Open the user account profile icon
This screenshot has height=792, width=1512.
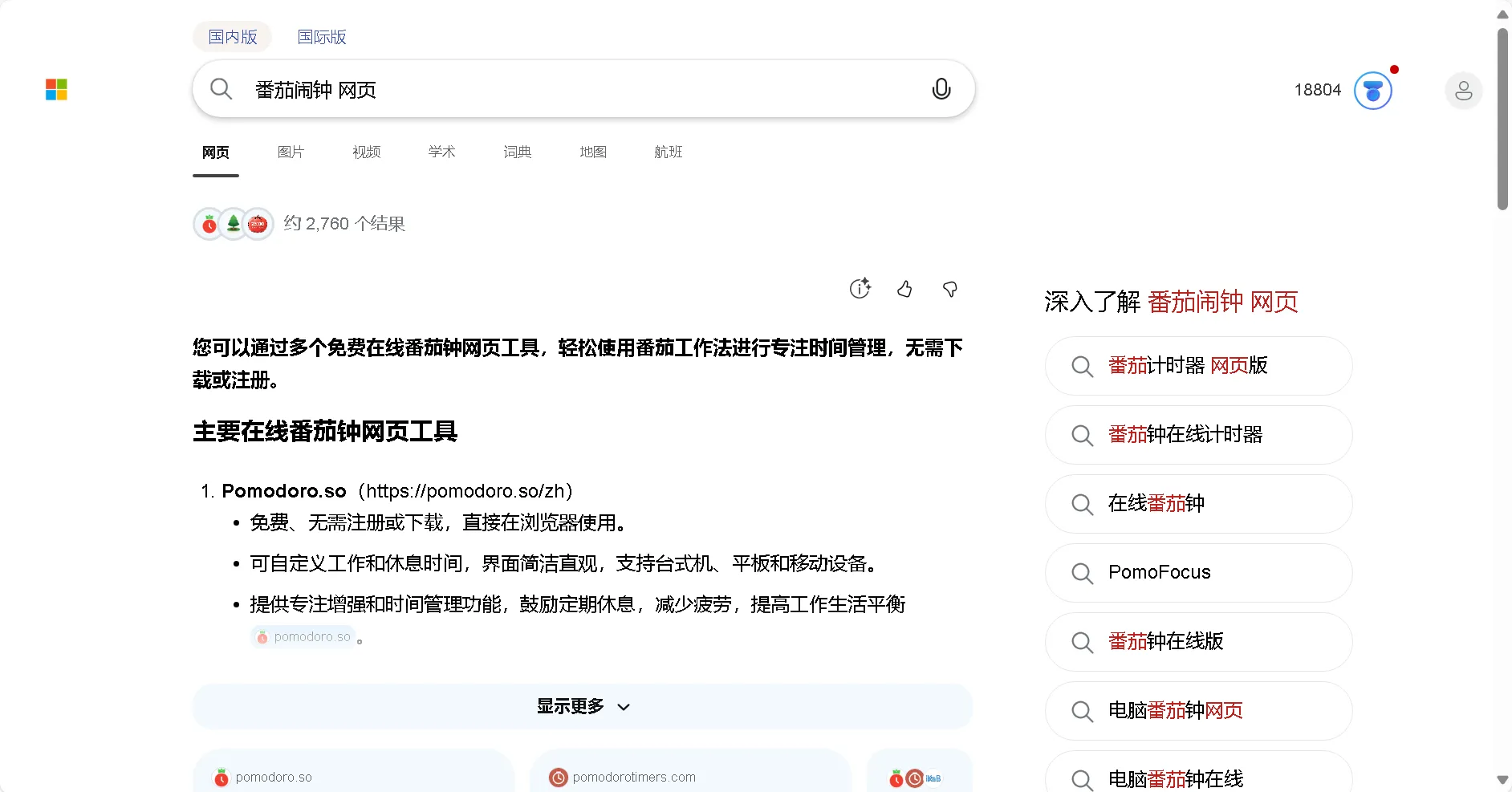pos(1463,90)
